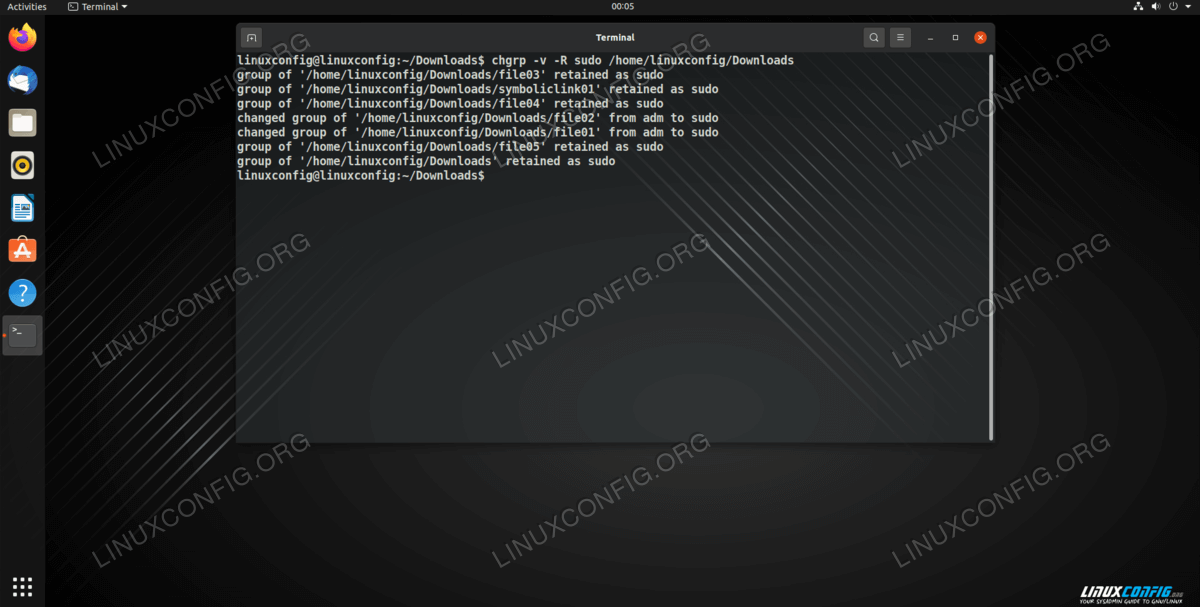This screenshot has width=1200, height=607.
Task: Open the Help icon in dock
Action: tap(22, 293)
